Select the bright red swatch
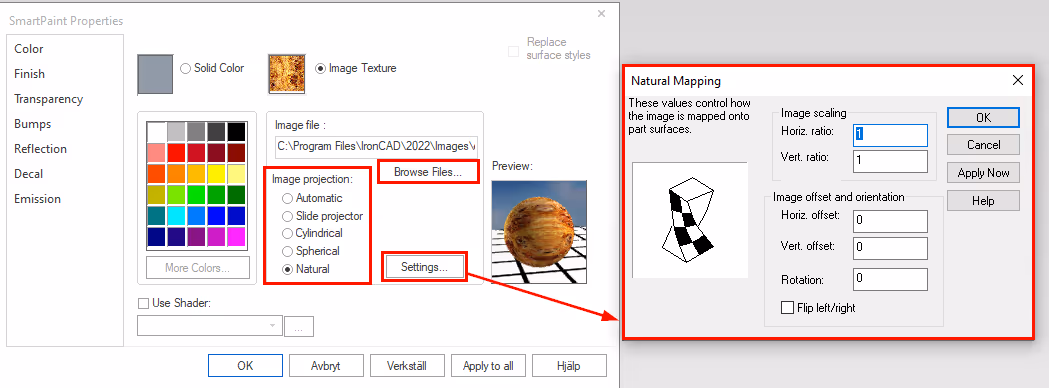The width and height of the screenshot is (1049, 388). [x=176, y=153]
